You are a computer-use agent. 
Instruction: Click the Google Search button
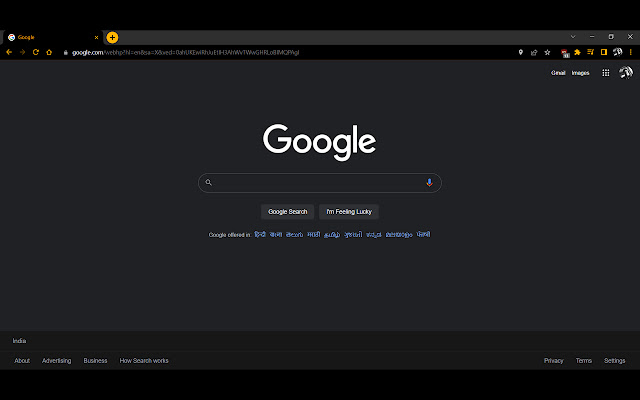coord(287,212)
